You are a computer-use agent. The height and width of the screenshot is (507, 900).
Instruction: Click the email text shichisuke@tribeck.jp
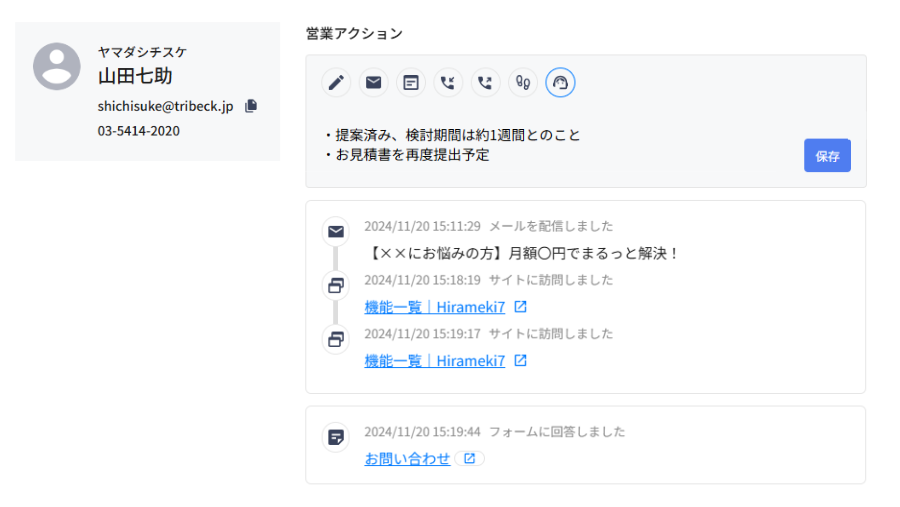[165, 106]
